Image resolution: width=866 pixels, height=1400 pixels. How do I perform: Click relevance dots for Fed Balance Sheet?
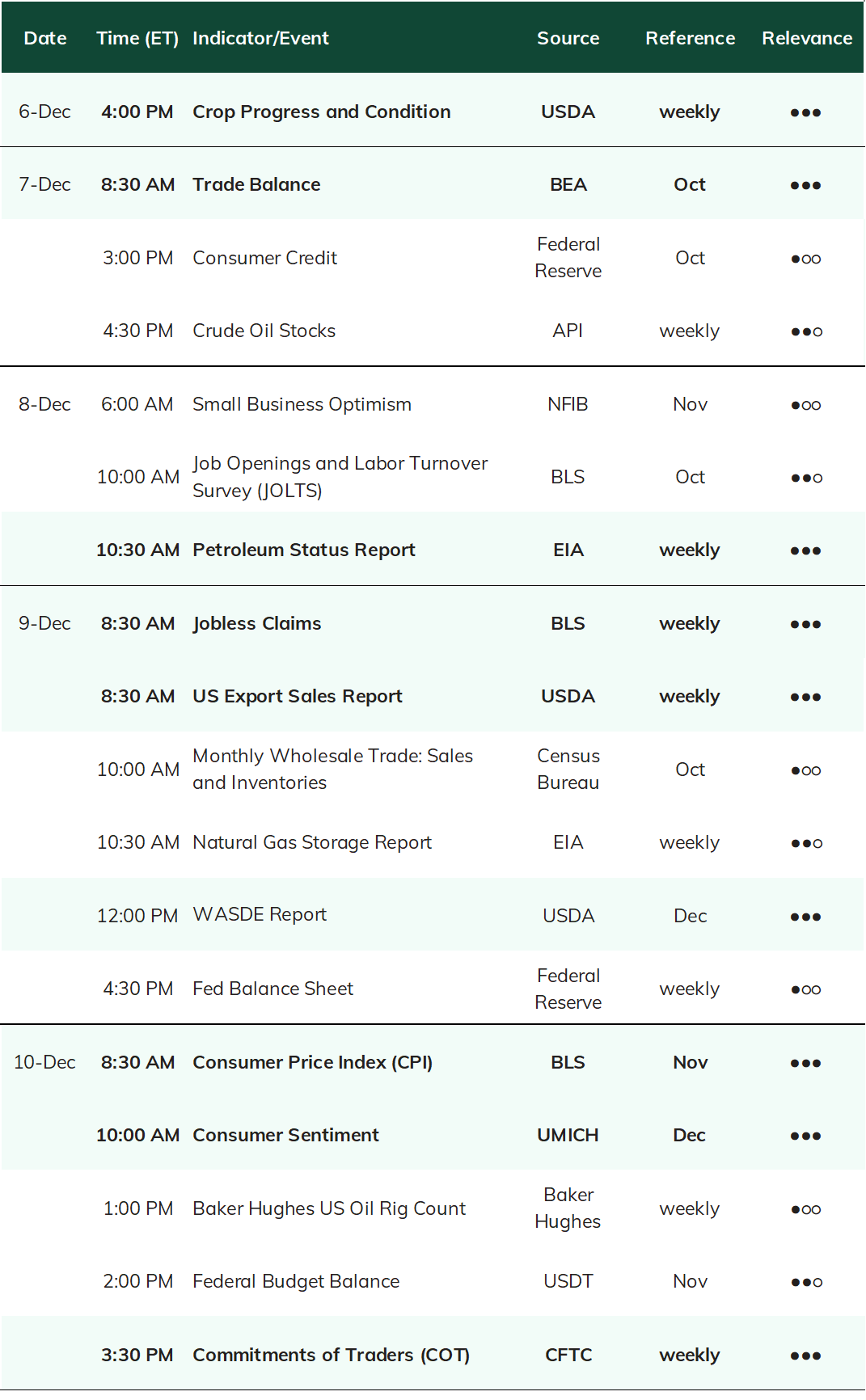[x=805, y=989]
